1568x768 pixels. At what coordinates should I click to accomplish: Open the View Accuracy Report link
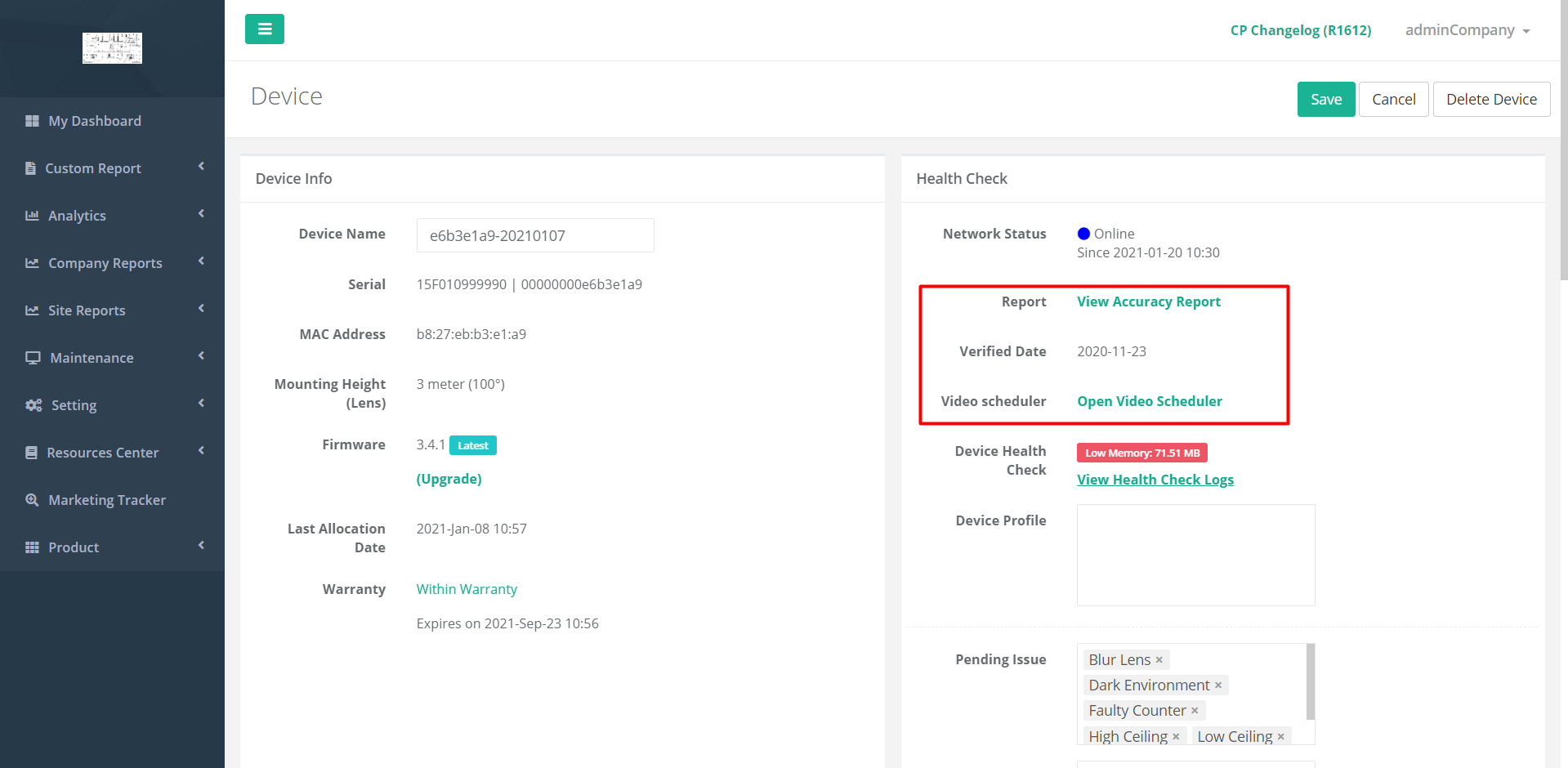[x=1148, y=301]
